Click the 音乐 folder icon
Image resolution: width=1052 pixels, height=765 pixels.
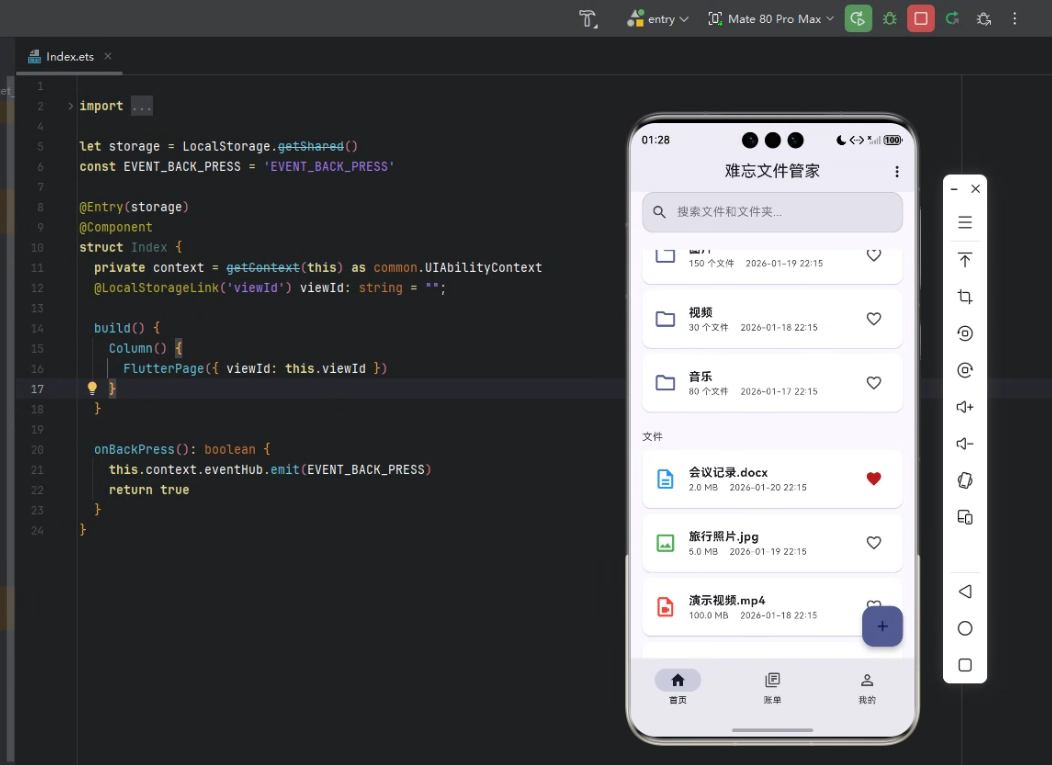coord(665,382)
